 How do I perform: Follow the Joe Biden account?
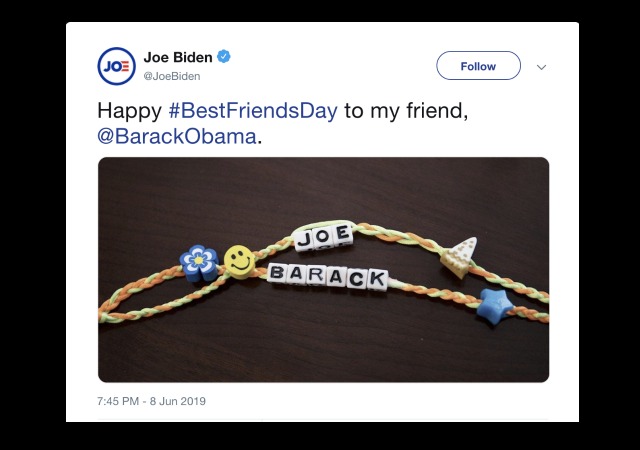(478, 65)
